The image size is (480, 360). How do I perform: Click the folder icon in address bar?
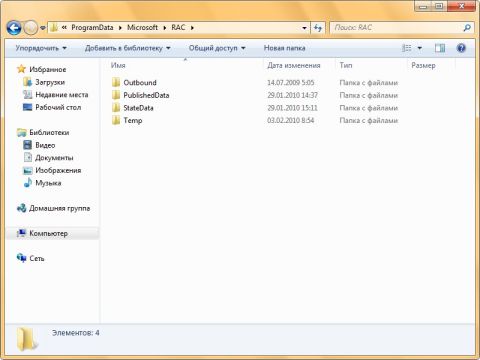click(x=54, y=28)
